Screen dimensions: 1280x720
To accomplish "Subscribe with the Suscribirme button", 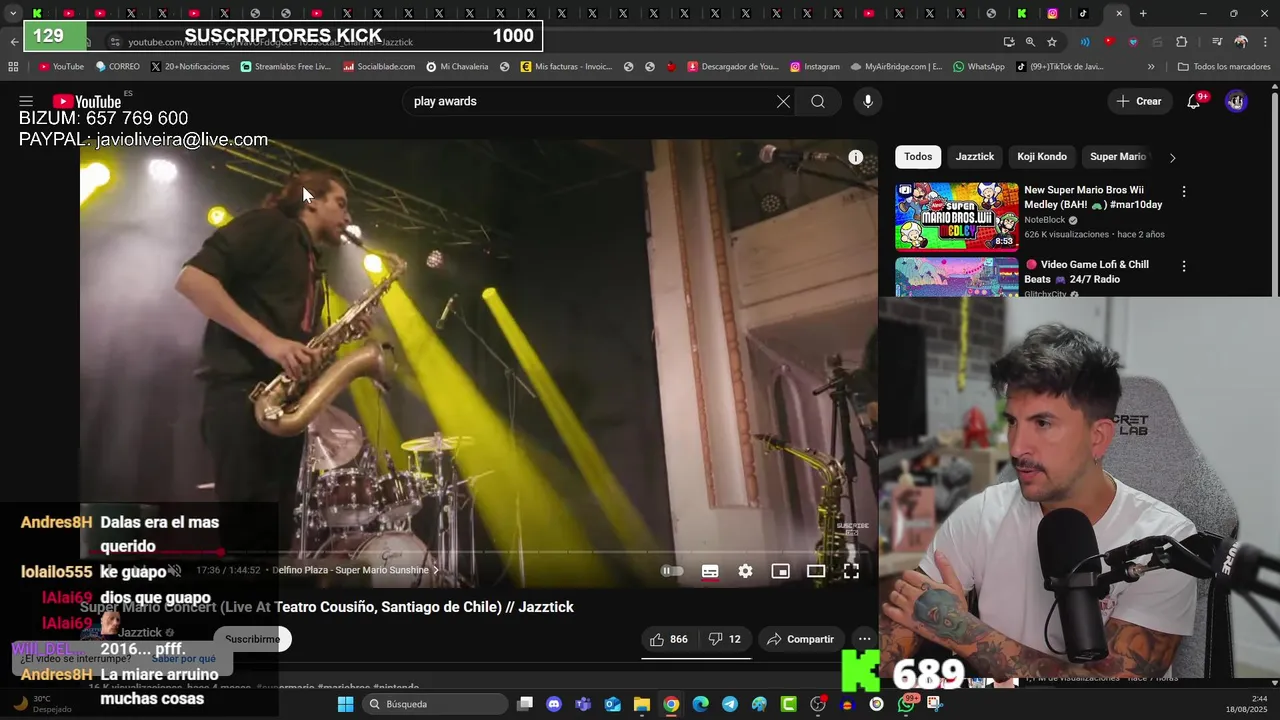I will pyautogui.click(x=252, y=639).
